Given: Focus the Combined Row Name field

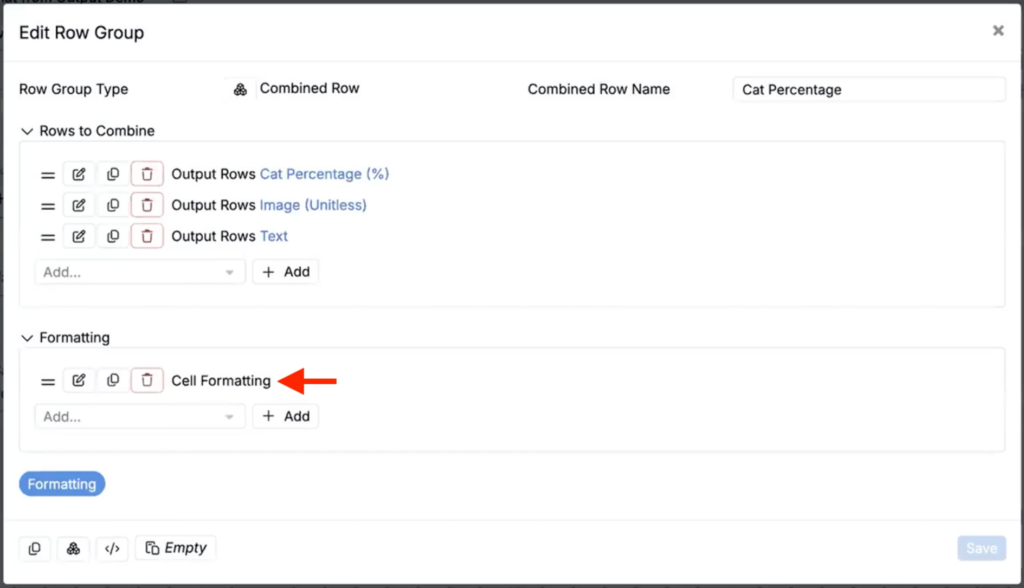Looking at the screenshot, I should point(869,90).
